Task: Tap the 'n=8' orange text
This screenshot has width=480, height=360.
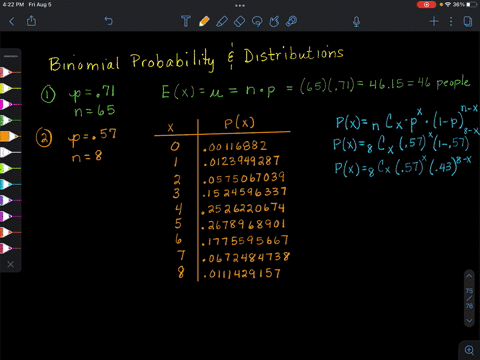Action: point(87,156)
